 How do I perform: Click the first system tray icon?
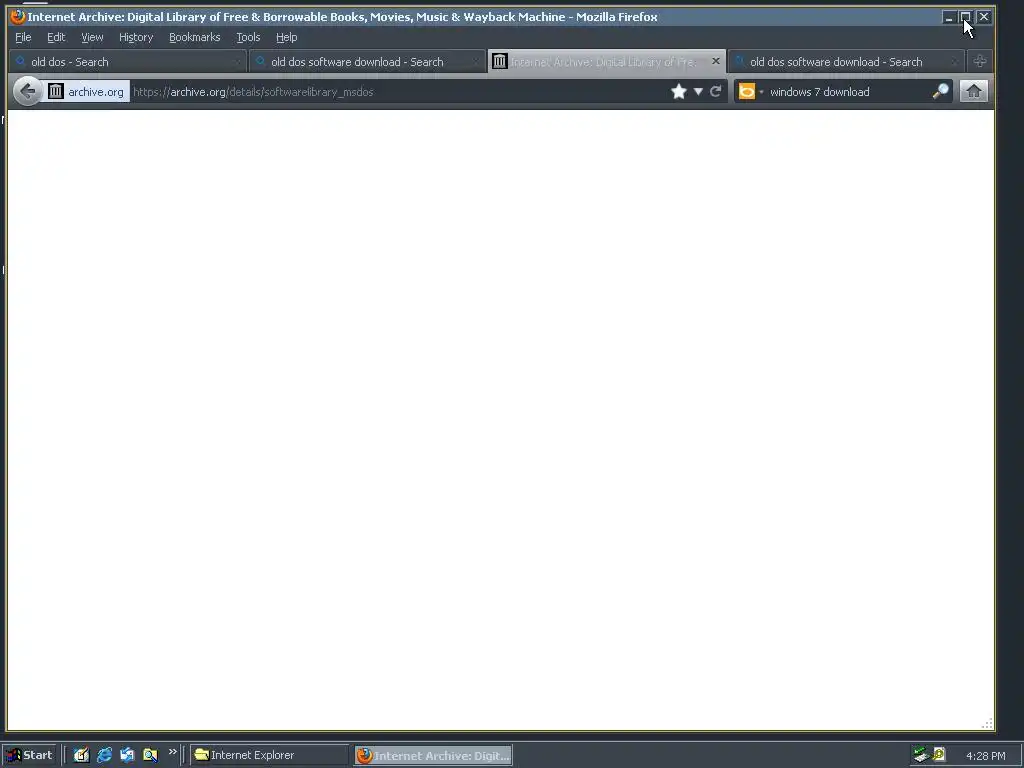pos(921,755)
